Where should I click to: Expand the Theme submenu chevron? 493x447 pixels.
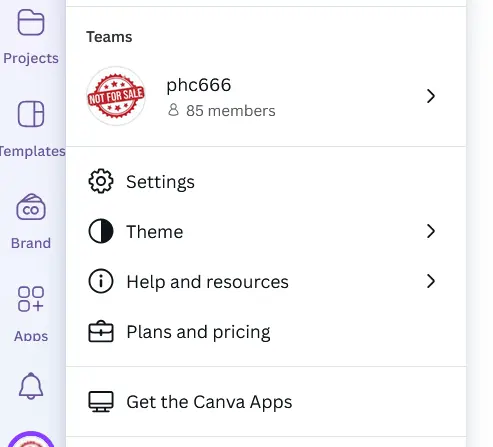[431, 231]
